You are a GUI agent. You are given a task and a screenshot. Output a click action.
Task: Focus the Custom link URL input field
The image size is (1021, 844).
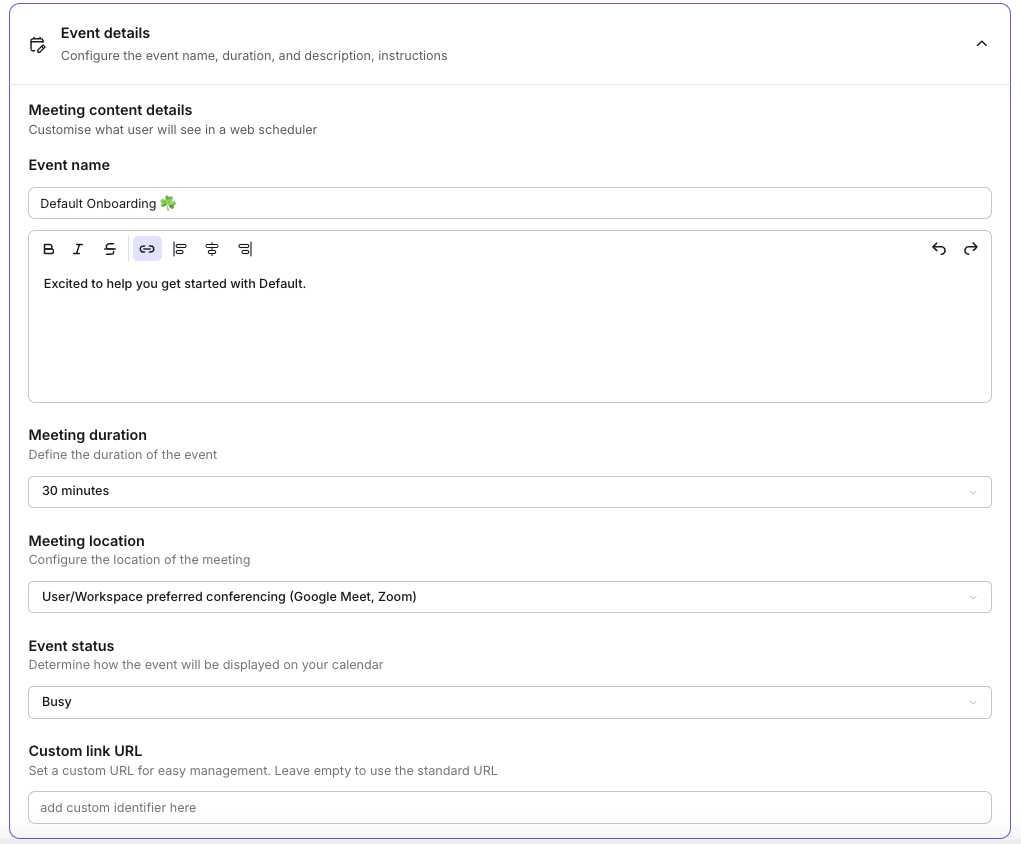click(x=510, y=808)
